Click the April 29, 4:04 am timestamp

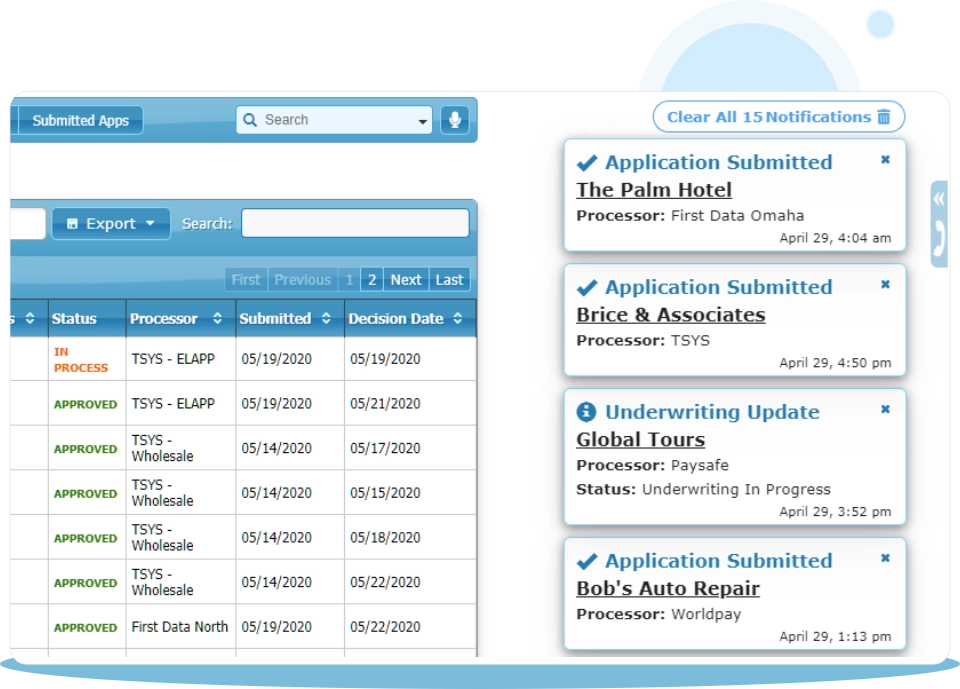(x=835, y=238)
